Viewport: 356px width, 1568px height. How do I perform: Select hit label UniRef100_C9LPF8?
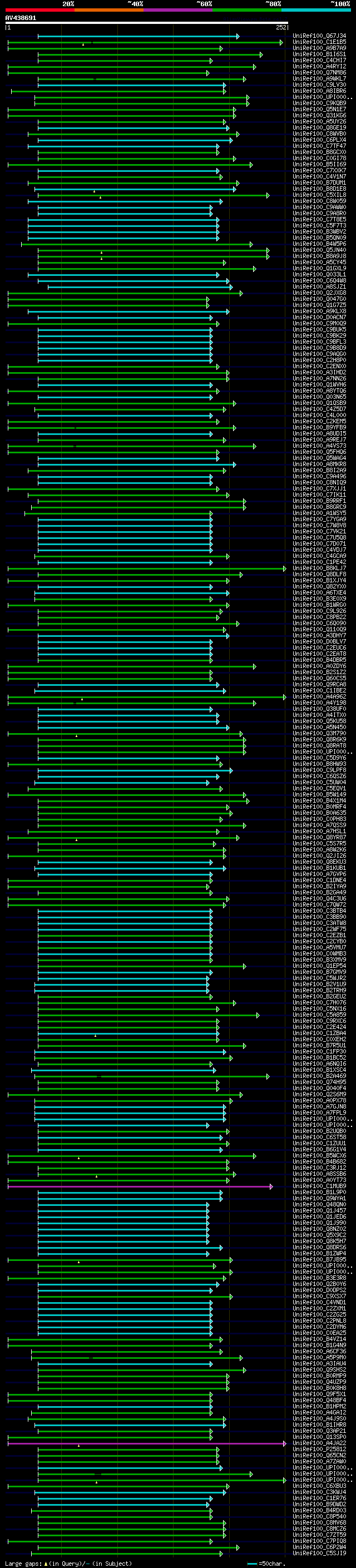[x=319, y=770]
